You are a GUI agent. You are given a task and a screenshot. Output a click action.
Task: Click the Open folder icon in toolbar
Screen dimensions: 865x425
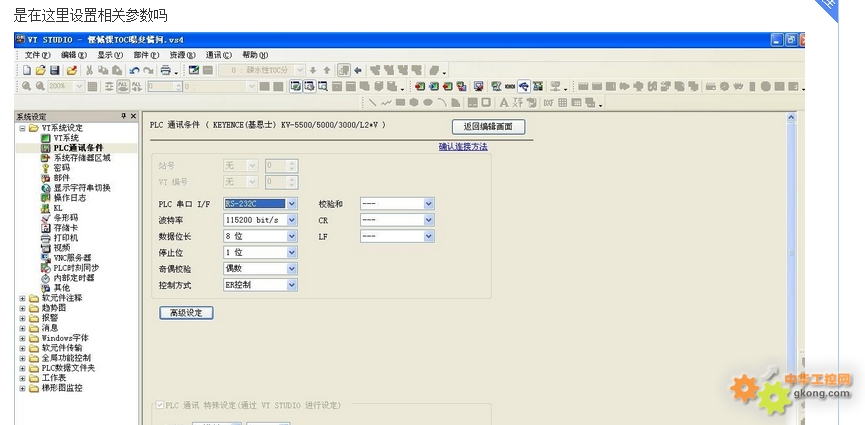[40, 70]
